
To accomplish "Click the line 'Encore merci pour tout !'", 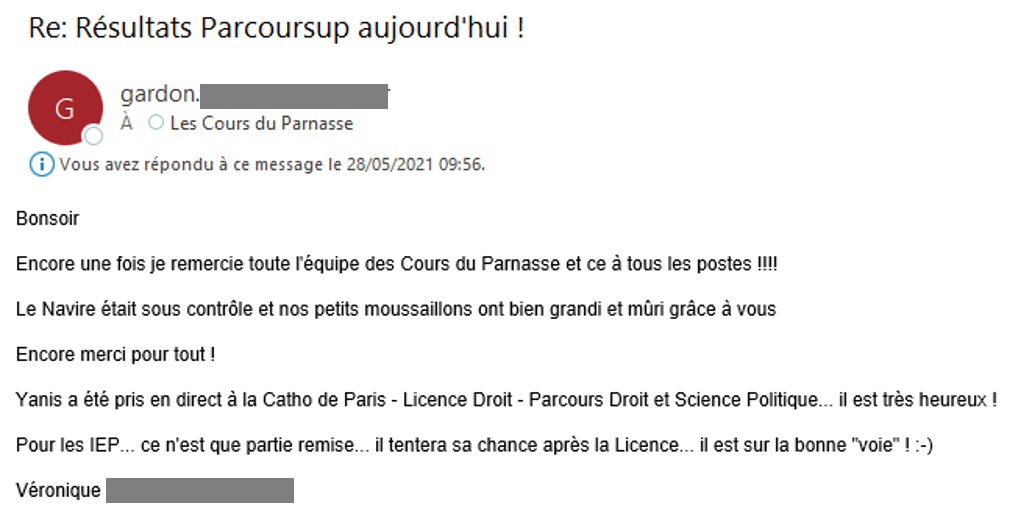I will click(x=115, y=355).
